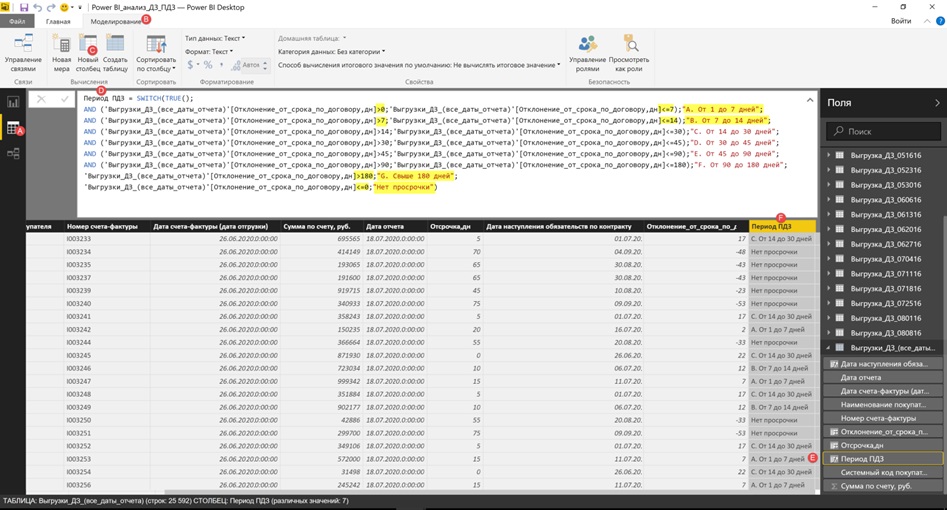
Task: Switch to Главная ribbon tab
Action: point(58,21)
